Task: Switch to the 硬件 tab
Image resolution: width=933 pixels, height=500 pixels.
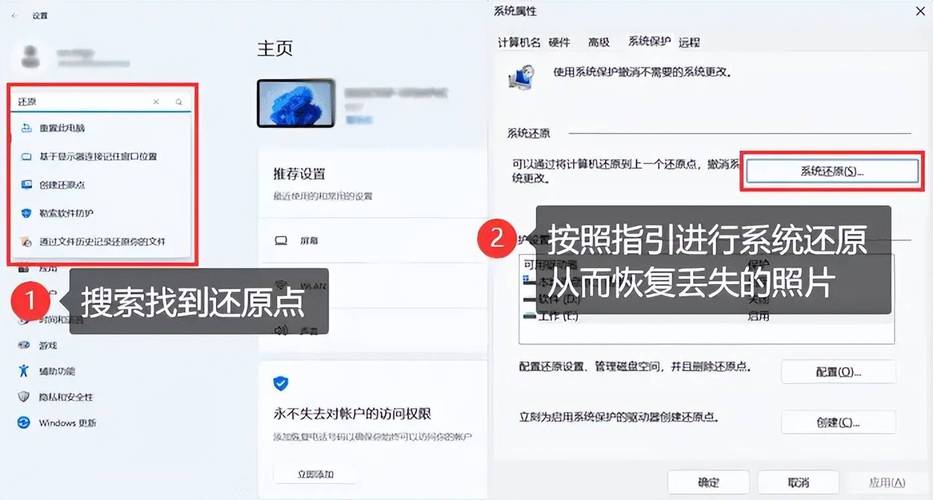Action: click(x=559, y=42)
